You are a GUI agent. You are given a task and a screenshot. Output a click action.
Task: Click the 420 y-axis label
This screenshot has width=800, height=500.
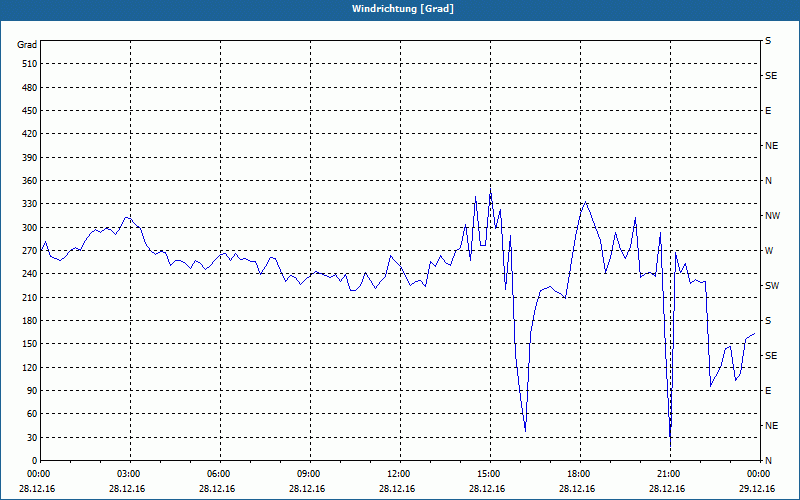pos(30,134)
